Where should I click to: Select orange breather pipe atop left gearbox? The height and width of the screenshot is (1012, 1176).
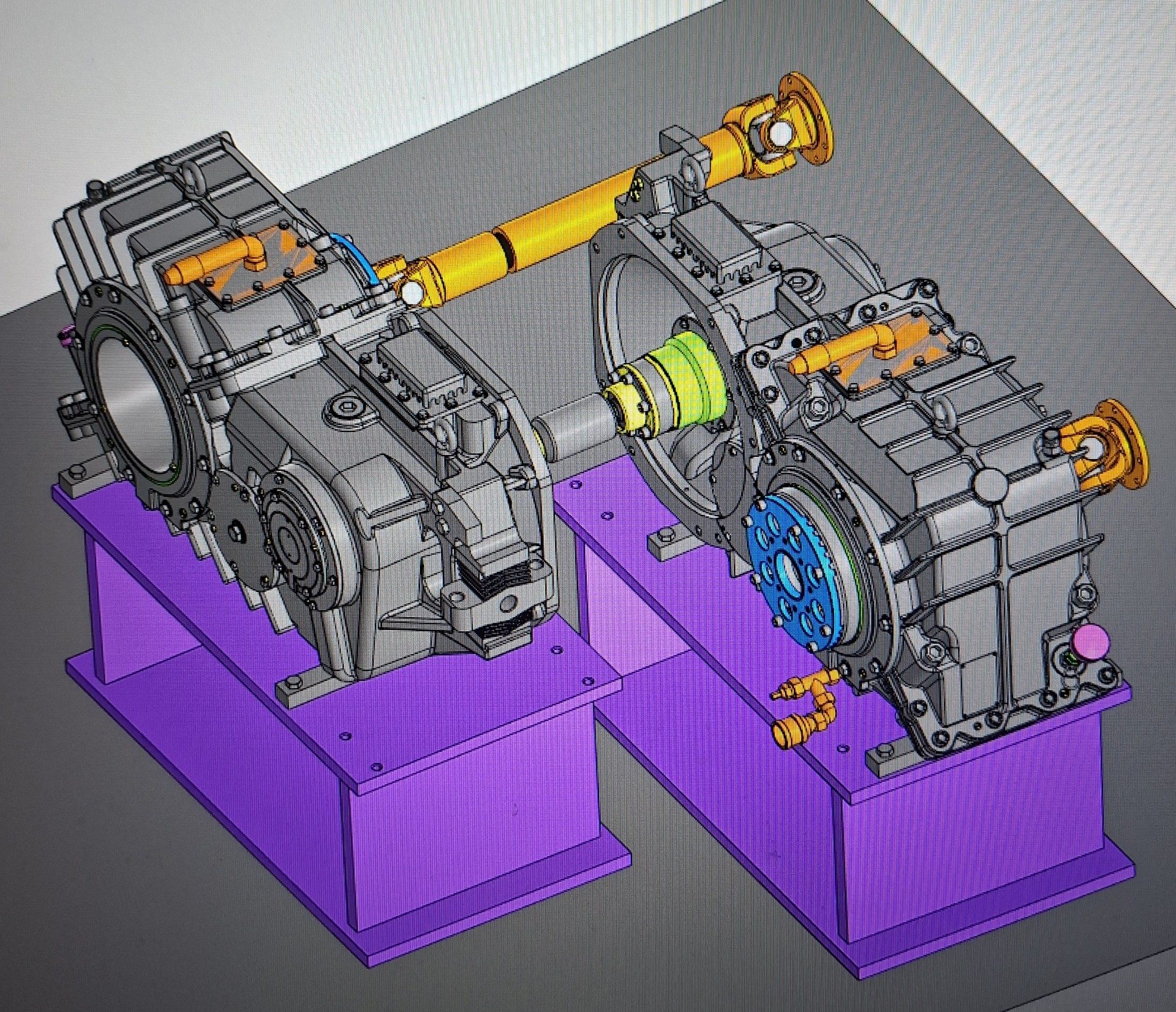[216, 261]
